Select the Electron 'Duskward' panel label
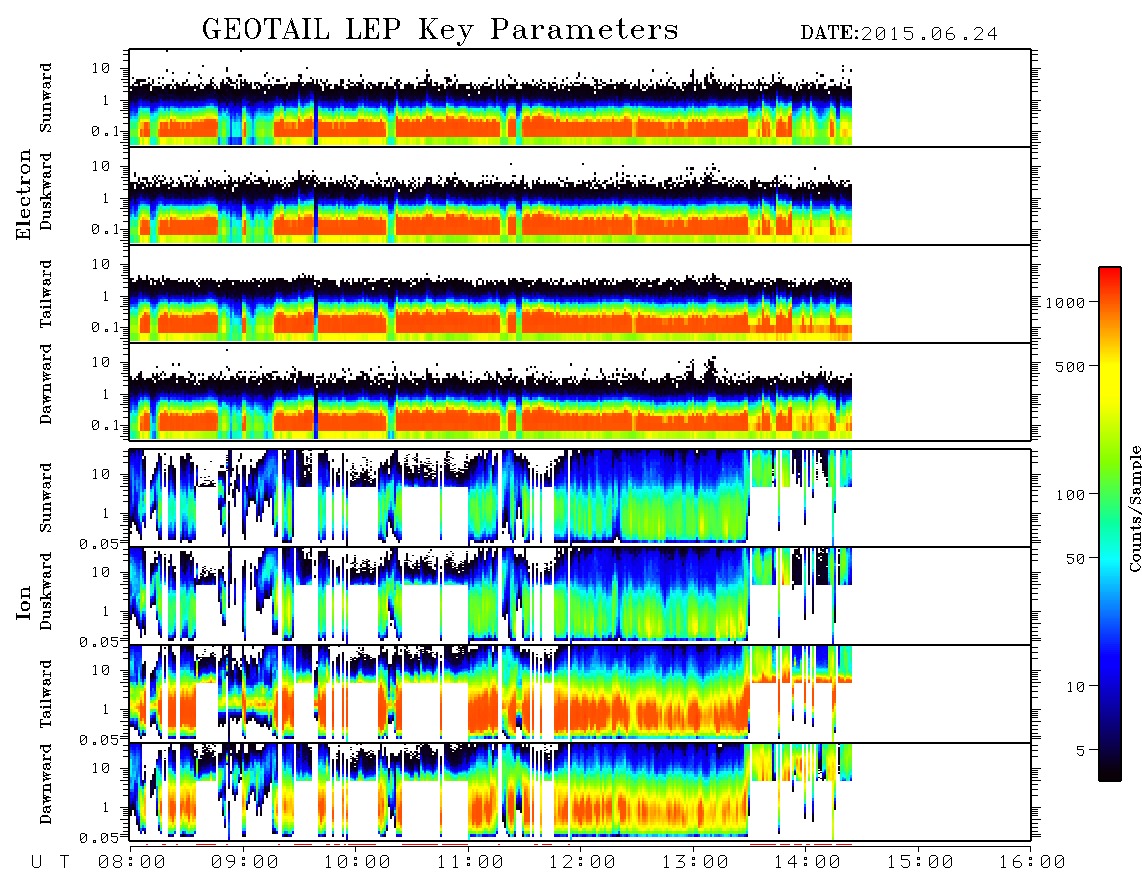This screenshot has width=1142, height=880. [x=46, y=191]
